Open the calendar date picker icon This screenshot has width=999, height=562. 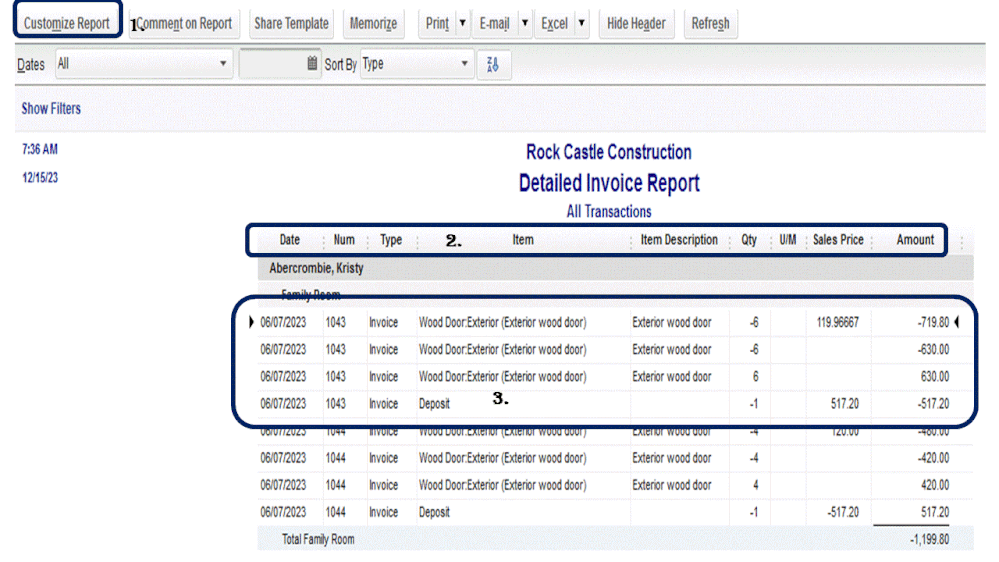pos(312,64)
